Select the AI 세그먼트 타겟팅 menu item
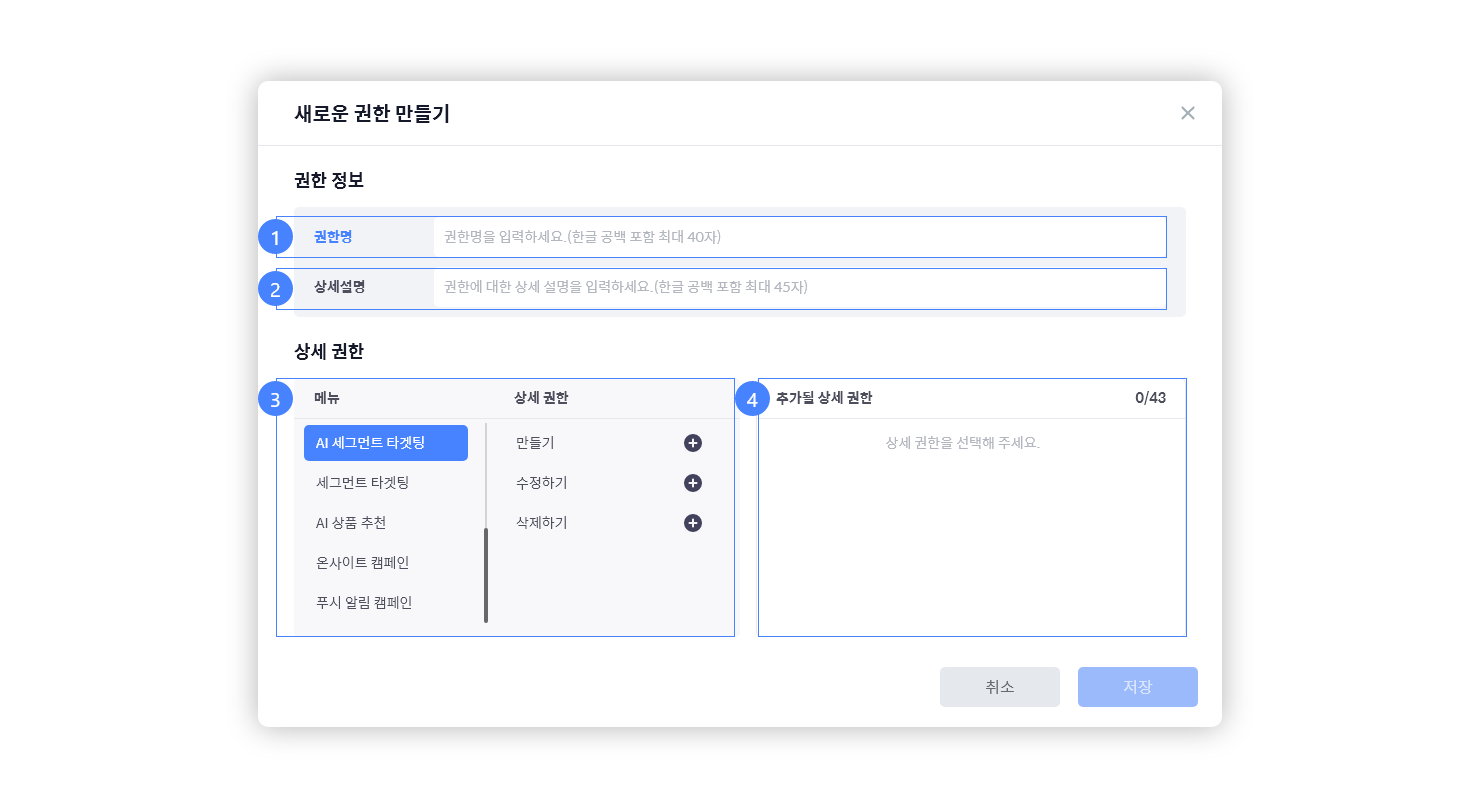1480x807 pixels. pos(385,443)
